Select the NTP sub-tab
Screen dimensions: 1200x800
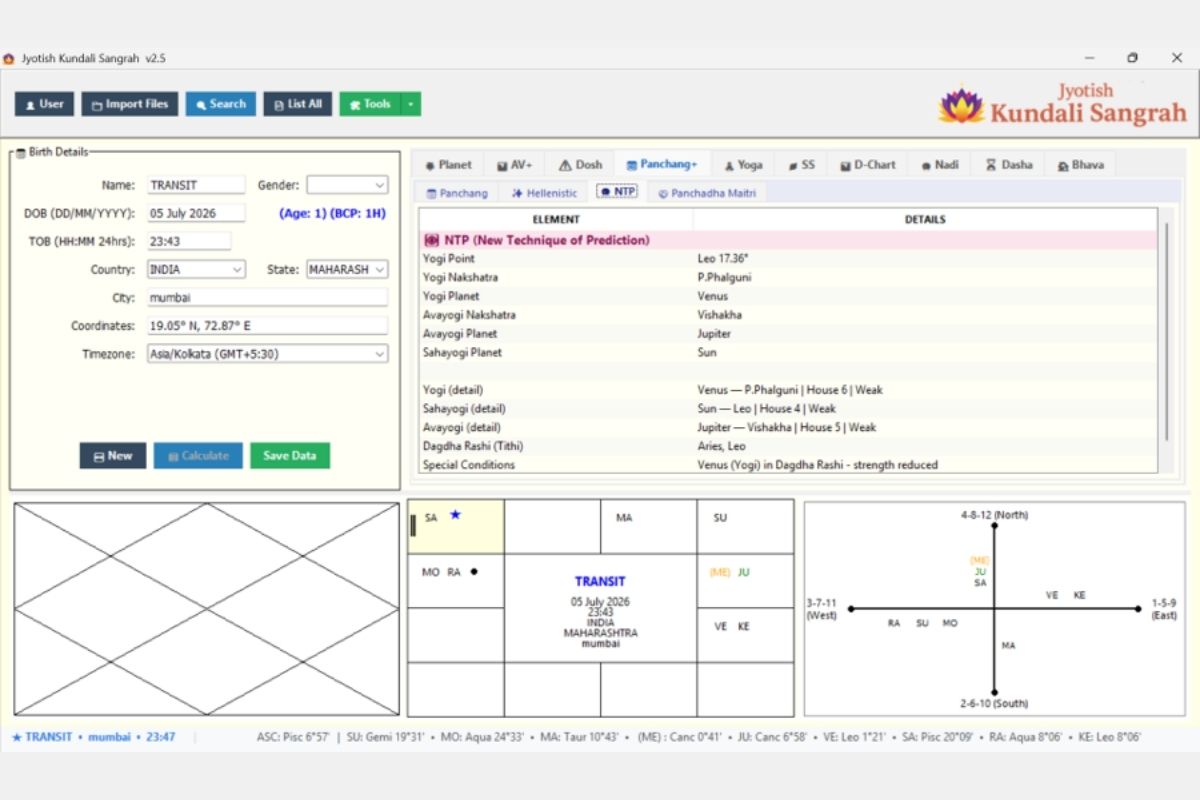[617, 191]
